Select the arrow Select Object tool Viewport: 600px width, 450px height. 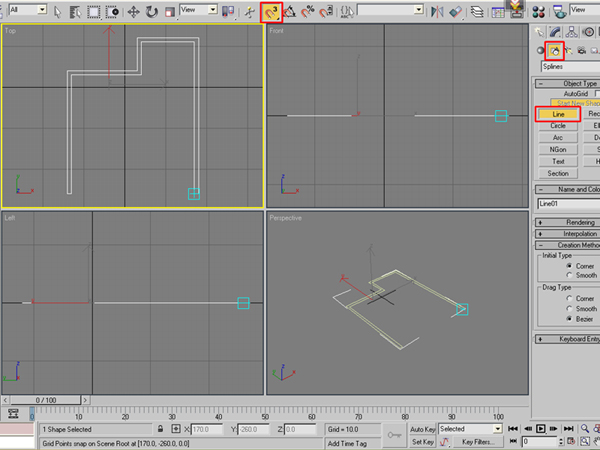coord(57,12)
